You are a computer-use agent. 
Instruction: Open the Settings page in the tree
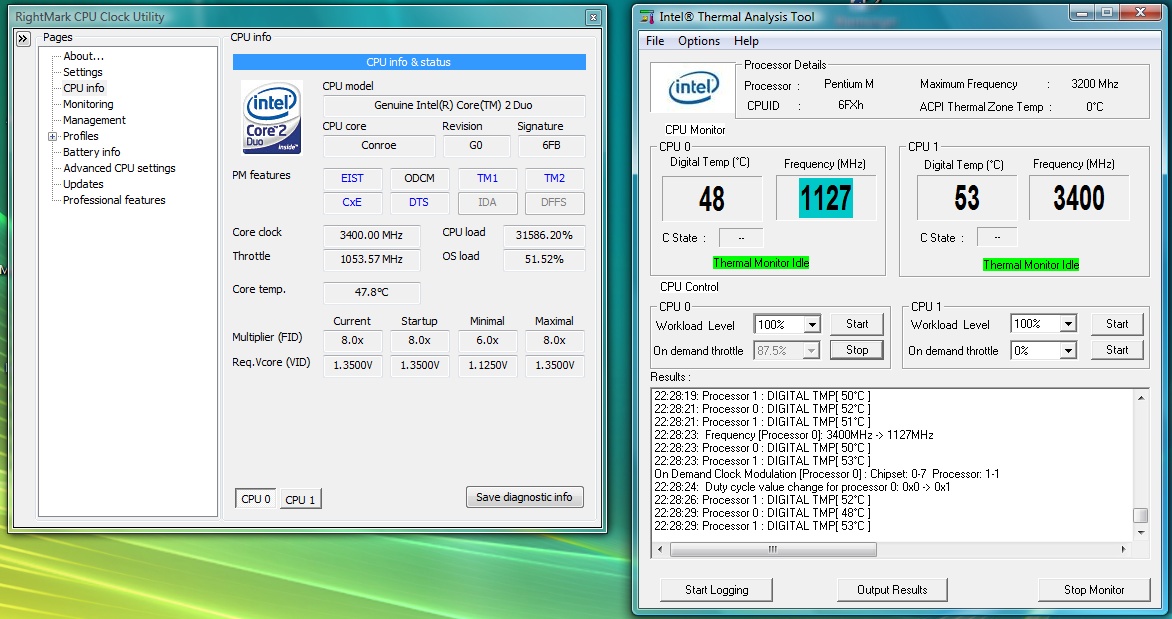83,72
